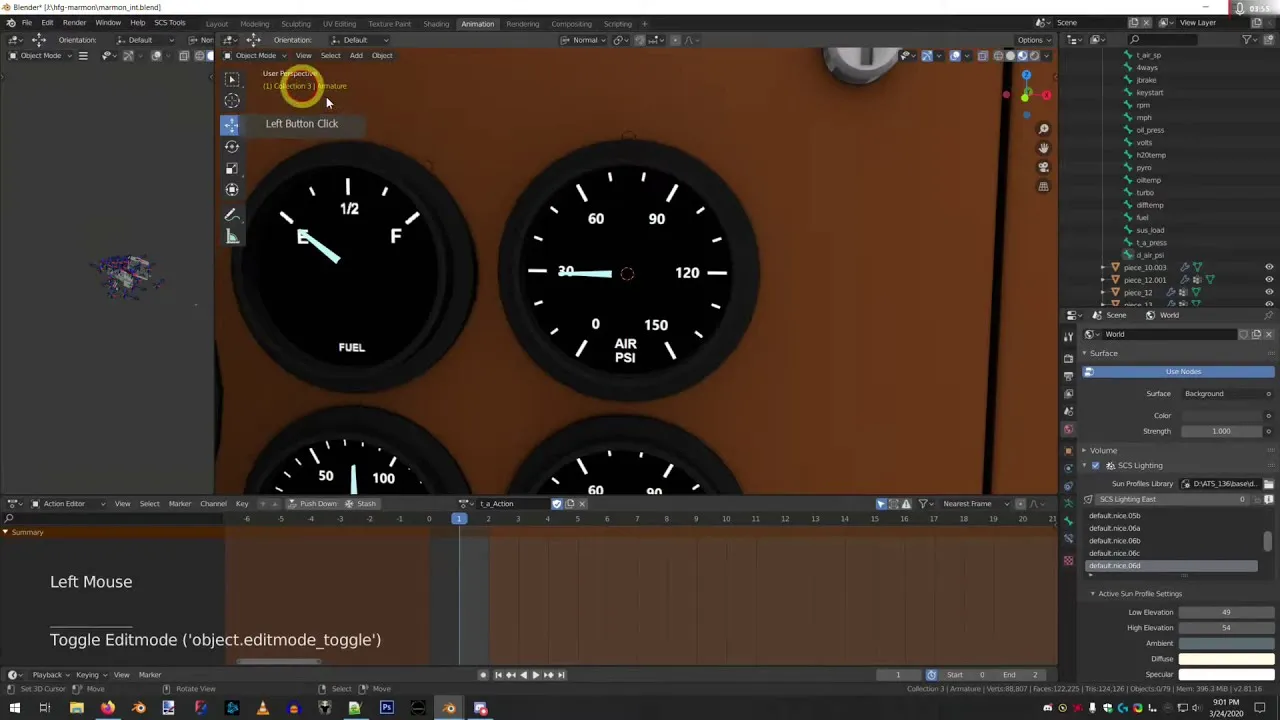Open the World properties tab in Properties editor

pyautogui.click(x=1069, y=430)
